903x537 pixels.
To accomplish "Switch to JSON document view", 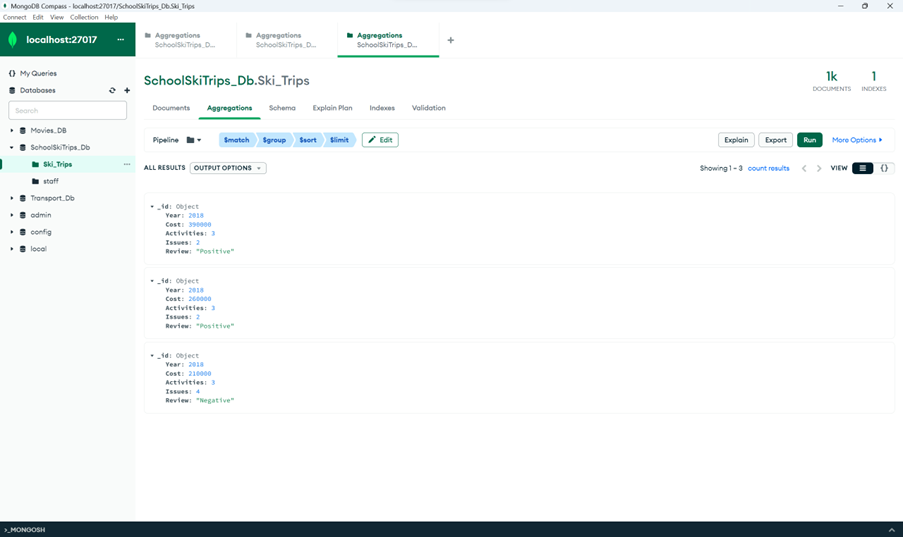I will (884, 168).
